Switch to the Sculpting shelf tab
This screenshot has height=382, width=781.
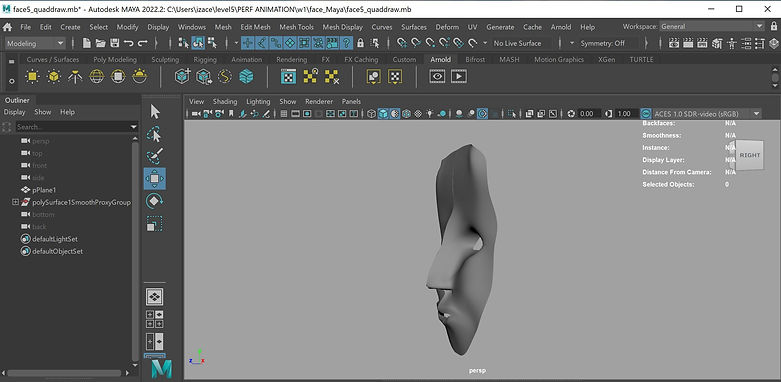click(165, 59)
